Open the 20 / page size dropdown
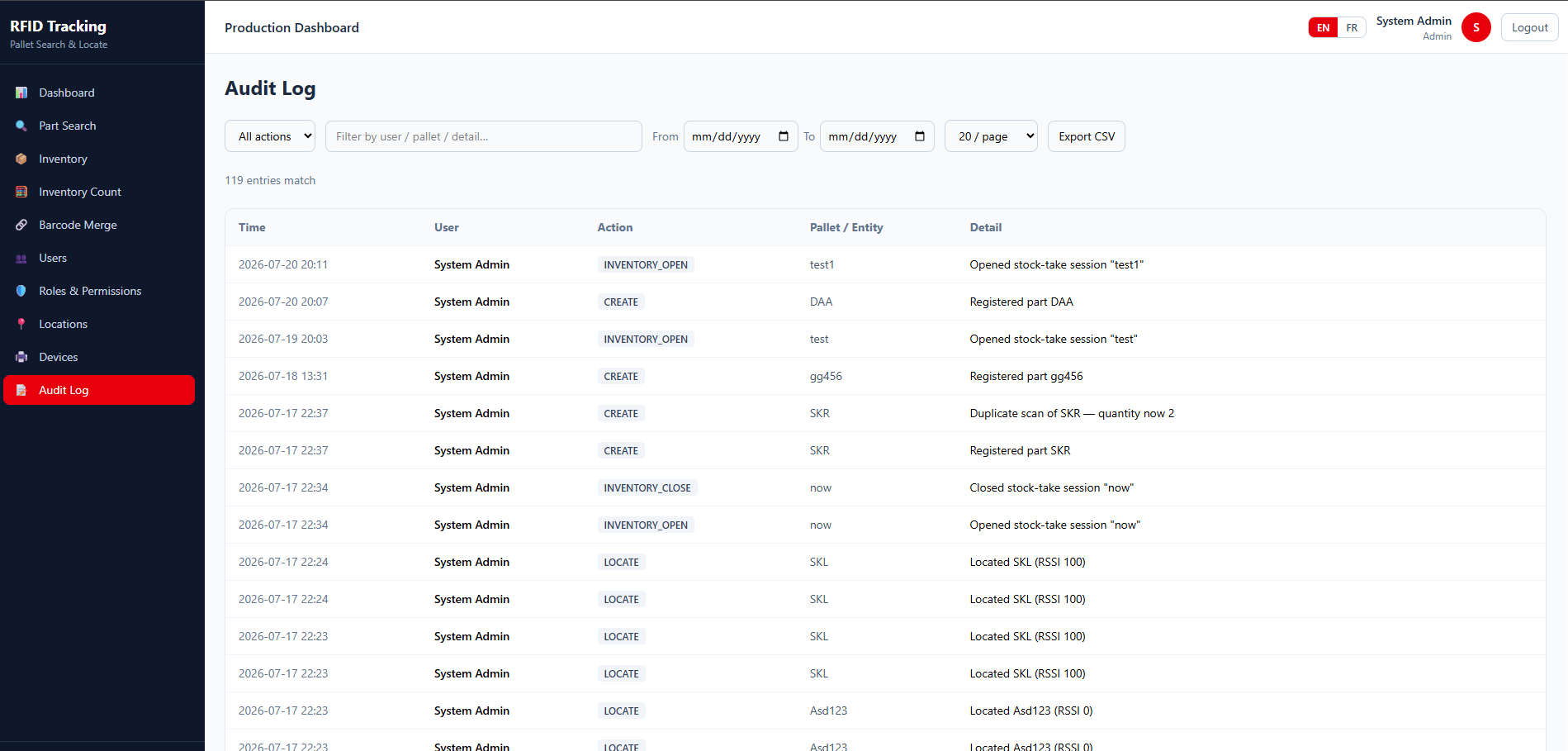Viewport: 1568px width, 751px height. (991, 136)
